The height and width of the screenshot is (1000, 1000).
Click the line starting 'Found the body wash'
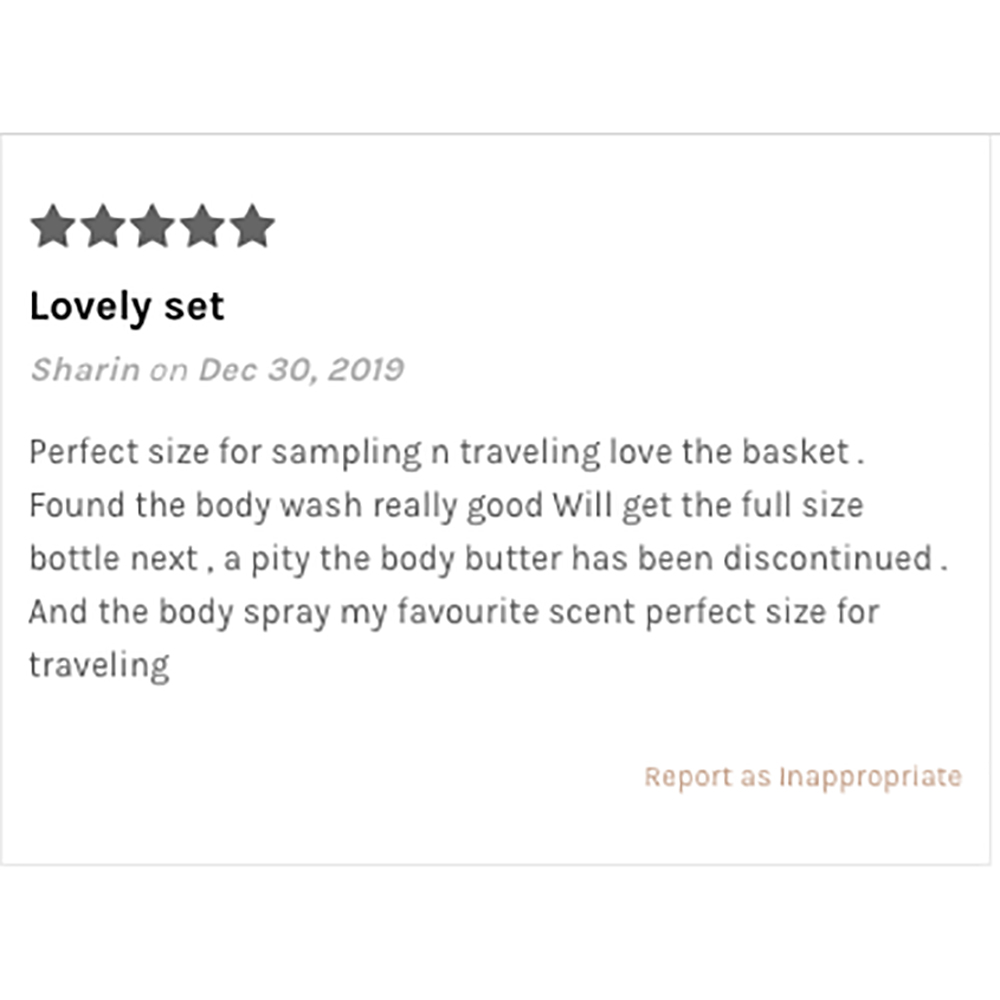446,506
